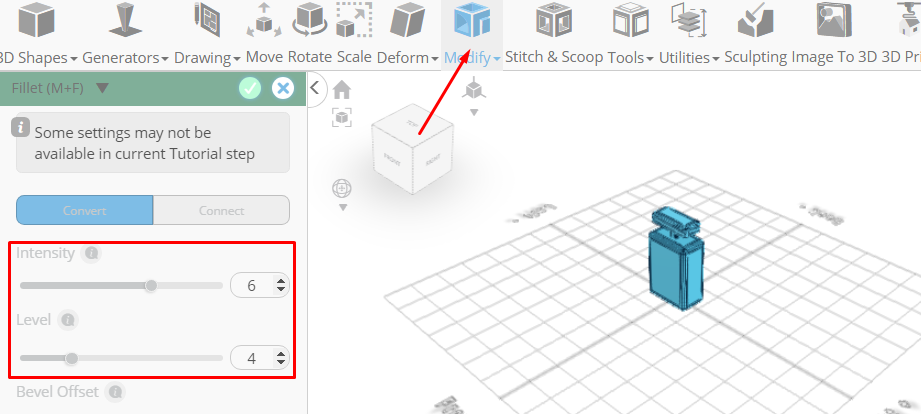The height and width of the screenshot is (414, 921).
Task: Reset view with the Home icon
Action: coord(342,90)
